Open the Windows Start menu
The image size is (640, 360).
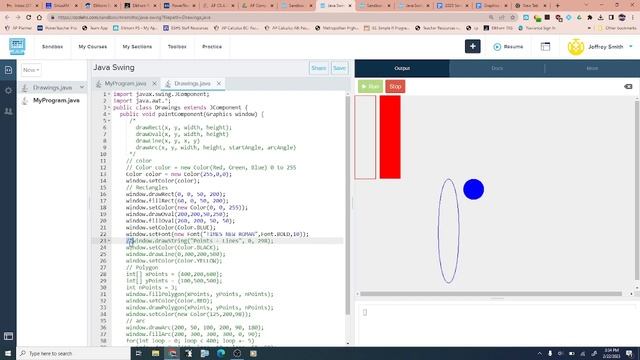click(8, 353)
